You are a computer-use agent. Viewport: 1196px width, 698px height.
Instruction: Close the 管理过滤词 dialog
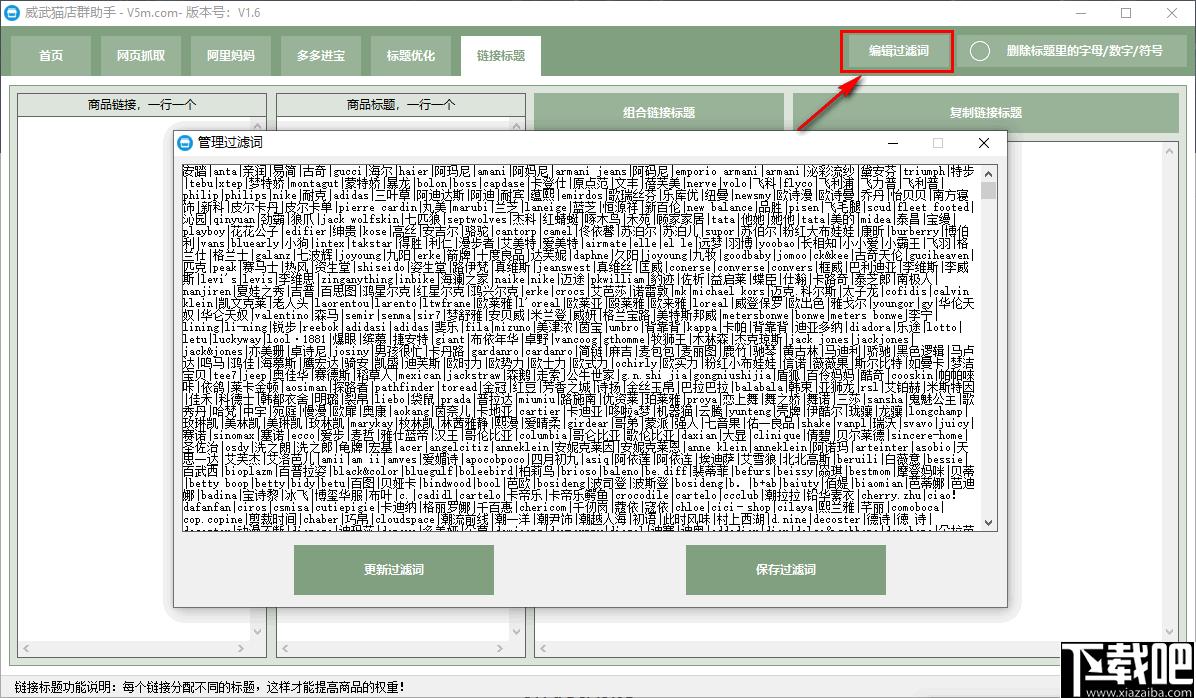click(x=984, y=143)
